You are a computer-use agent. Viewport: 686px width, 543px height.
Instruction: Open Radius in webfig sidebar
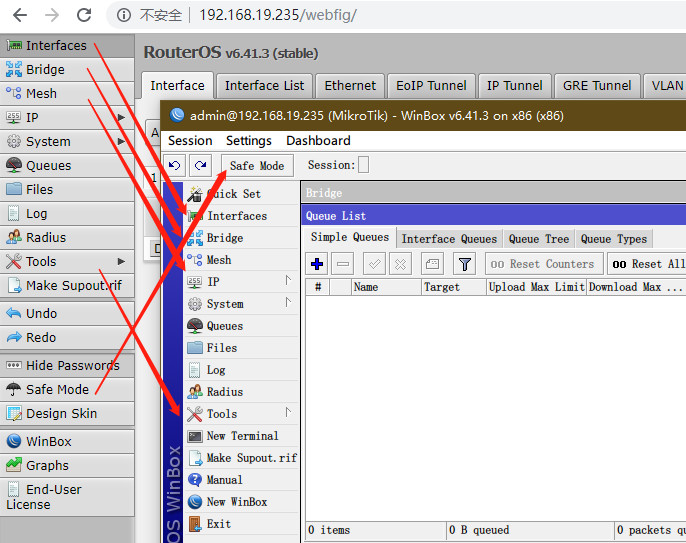67,238
